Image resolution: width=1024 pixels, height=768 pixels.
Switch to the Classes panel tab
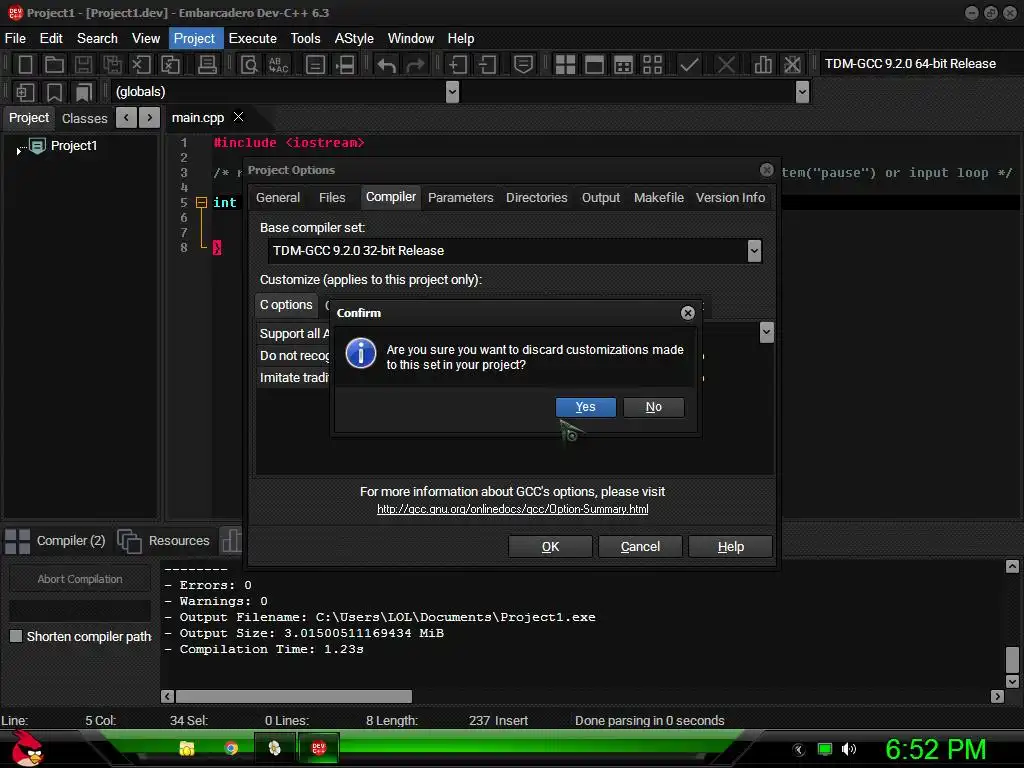coord(84,118)
